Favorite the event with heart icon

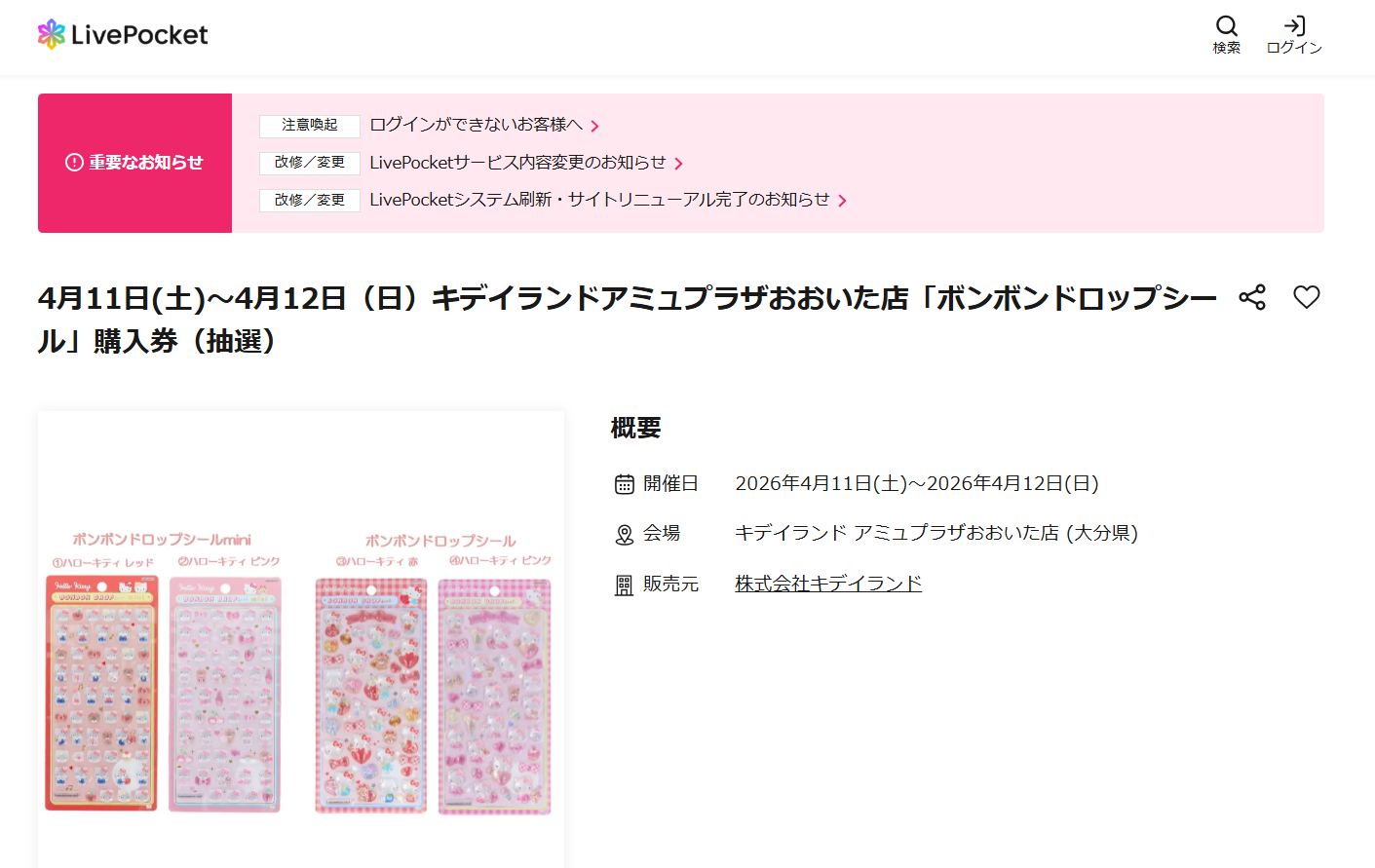[1306, 297]
